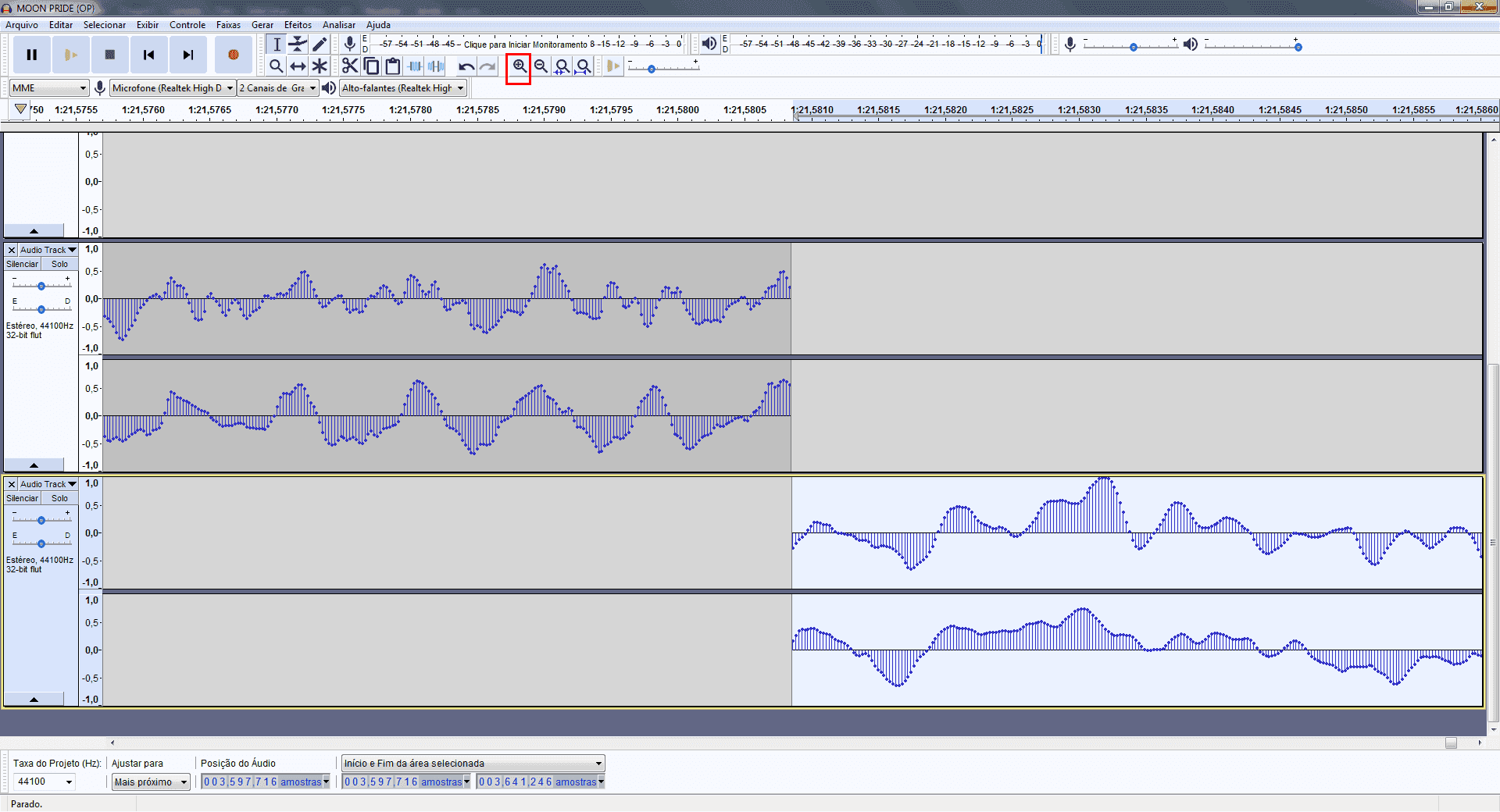Select the Envelope tool
The width and height of the screenshot is (1500, 812).
pos(298,45)
